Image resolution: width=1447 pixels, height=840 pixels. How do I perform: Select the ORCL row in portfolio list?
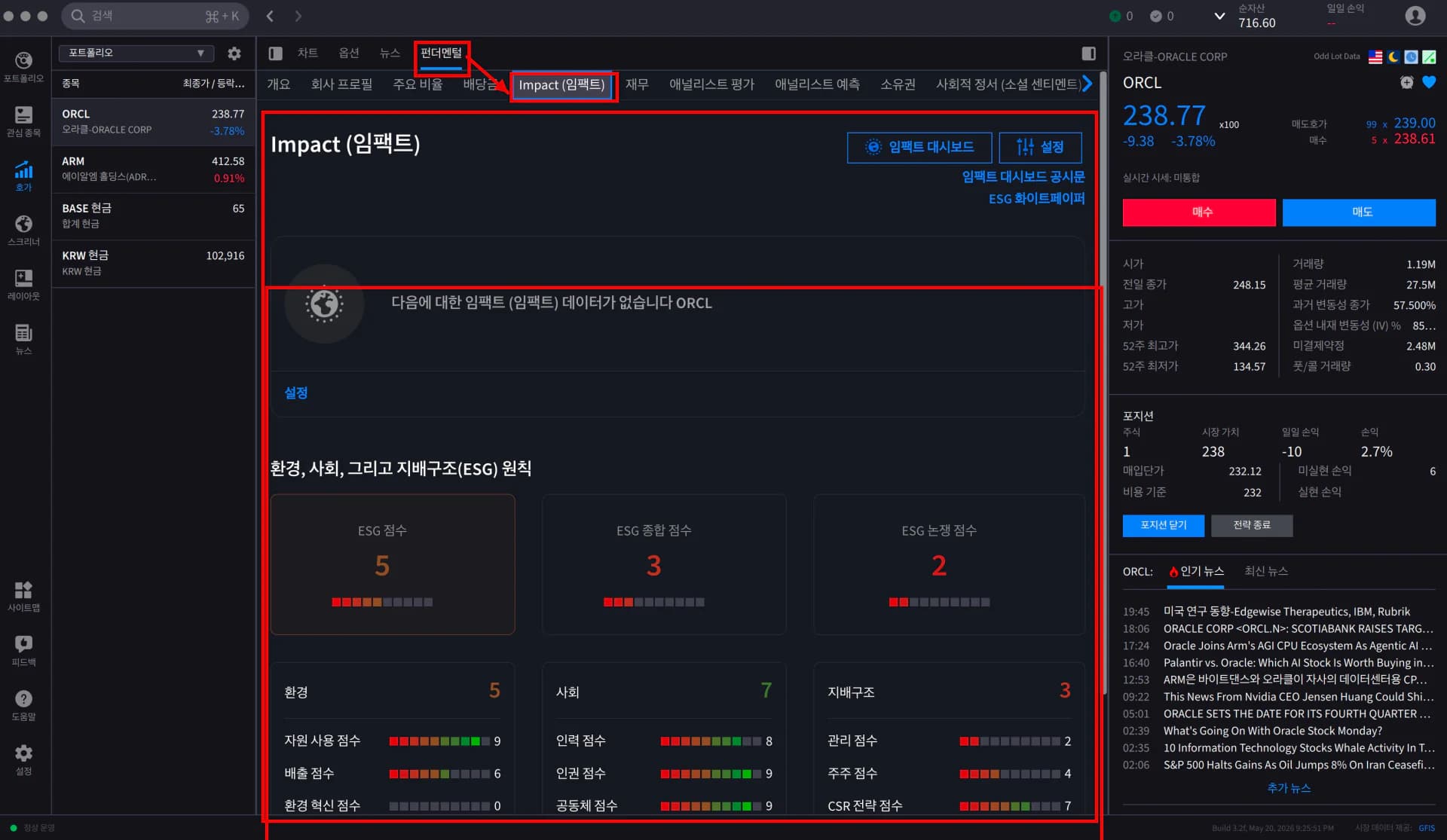[154, 122]
